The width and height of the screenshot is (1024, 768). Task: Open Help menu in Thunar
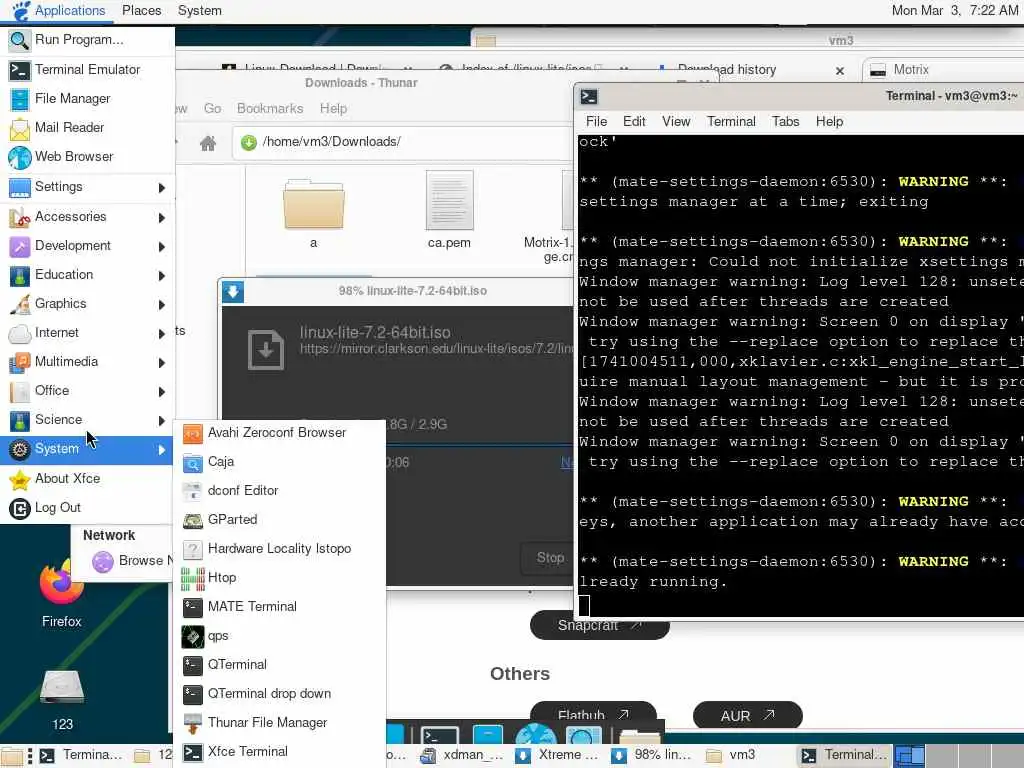coord(333,108)
